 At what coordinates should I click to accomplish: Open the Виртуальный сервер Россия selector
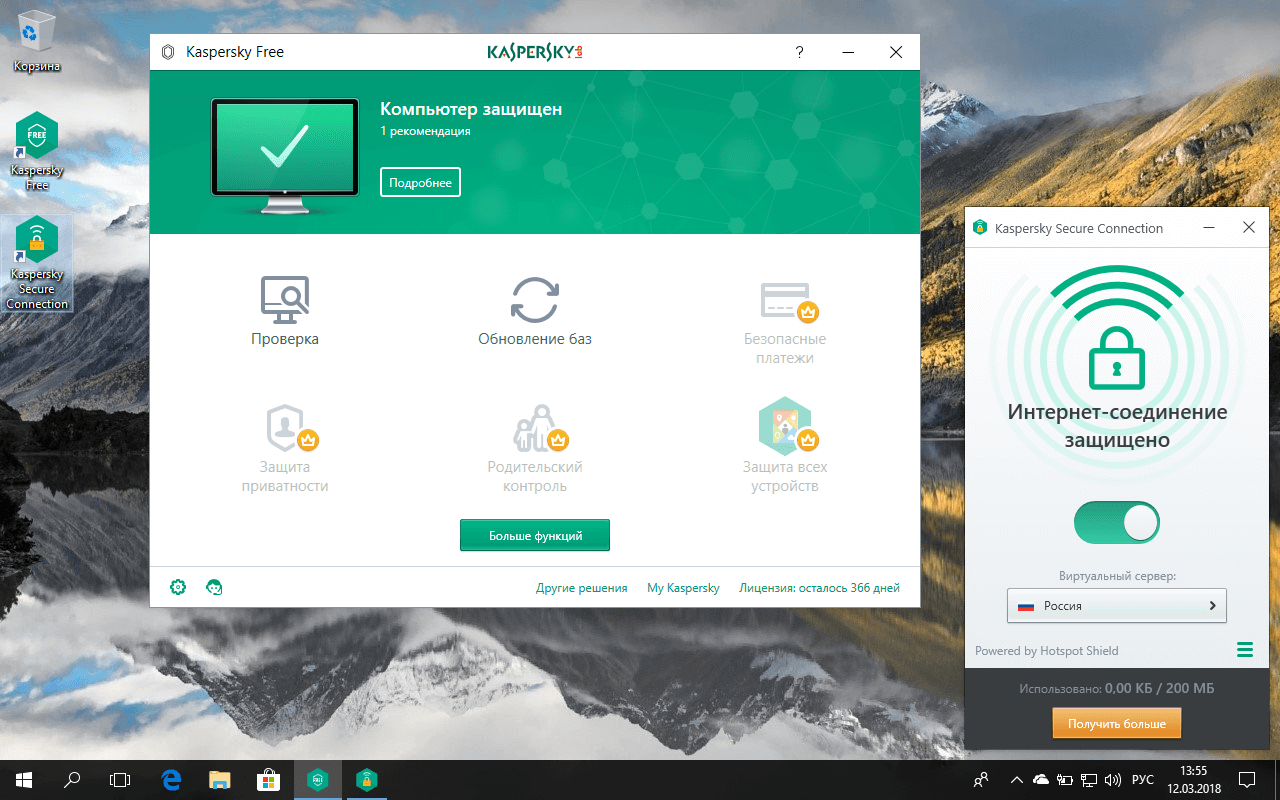(x=1116, y=605)
